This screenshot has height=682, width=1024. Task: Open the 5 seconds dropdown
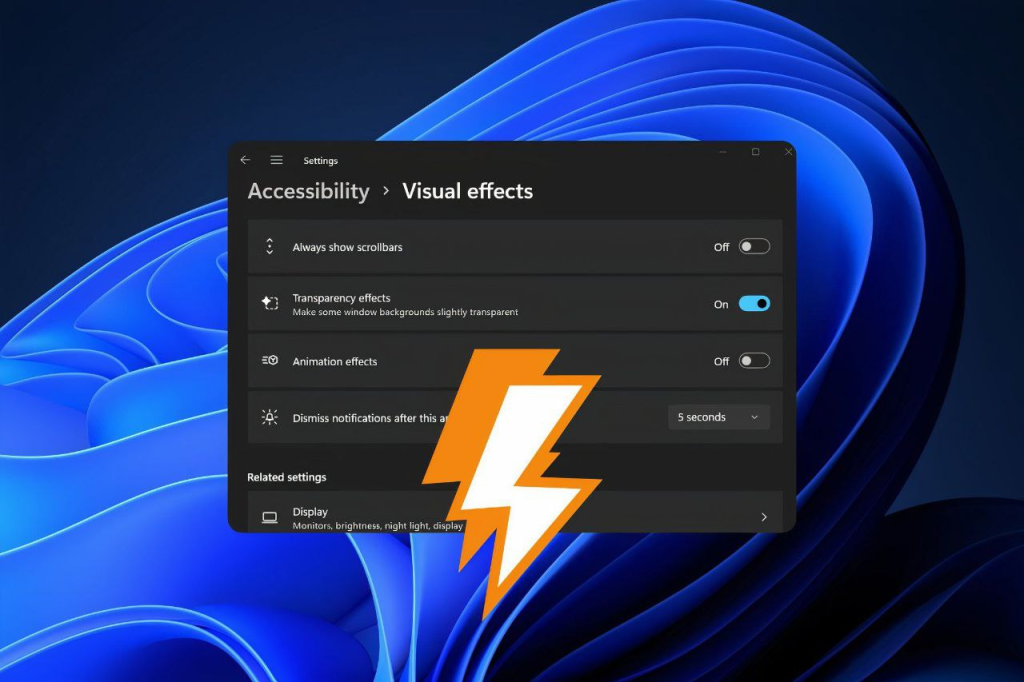coord(718,417)
